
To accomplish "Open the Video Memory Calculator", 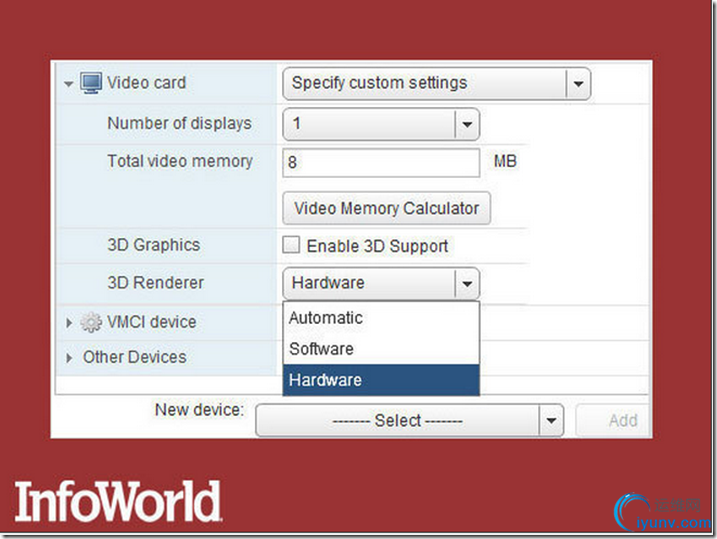I will pos(386,208).
